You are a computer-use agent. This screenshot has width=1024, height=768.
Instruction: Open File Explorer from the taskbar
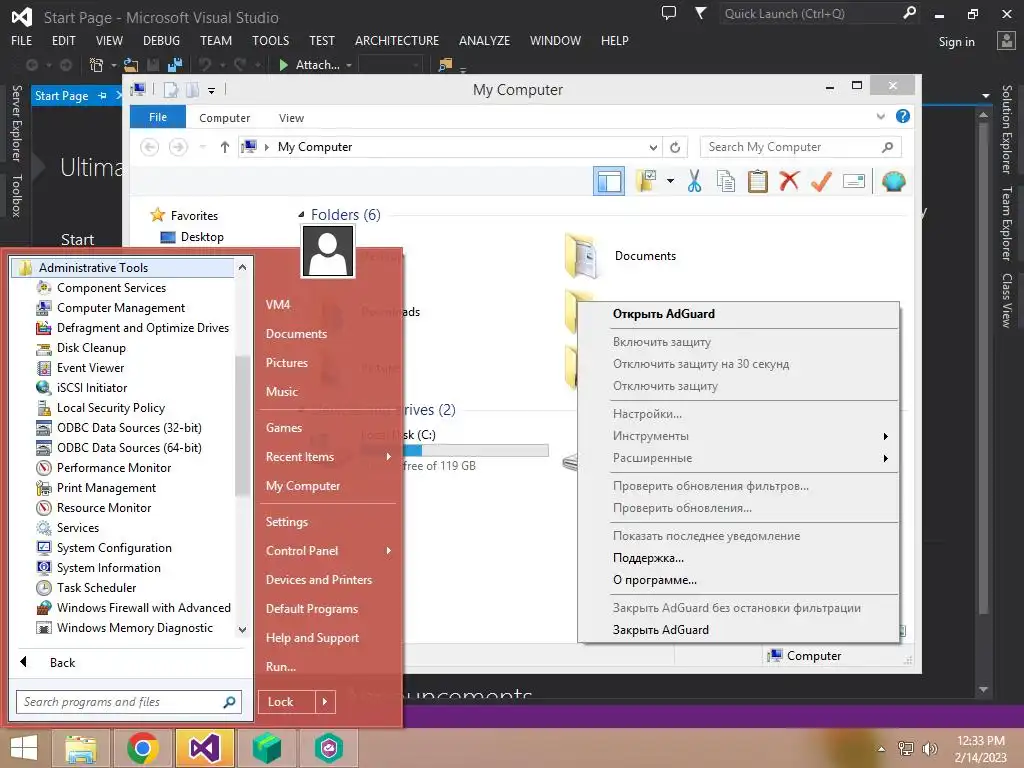[x=80, y=748]
